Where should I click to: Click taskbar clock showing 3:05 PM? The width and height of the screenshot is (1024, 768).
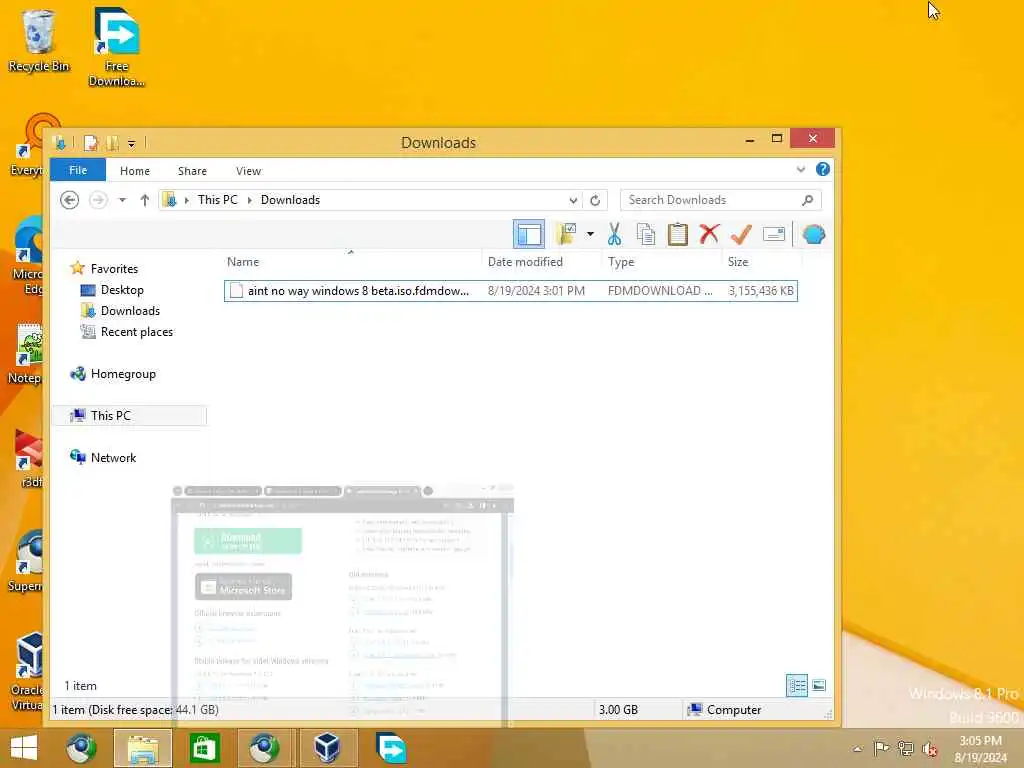[980, 748]
